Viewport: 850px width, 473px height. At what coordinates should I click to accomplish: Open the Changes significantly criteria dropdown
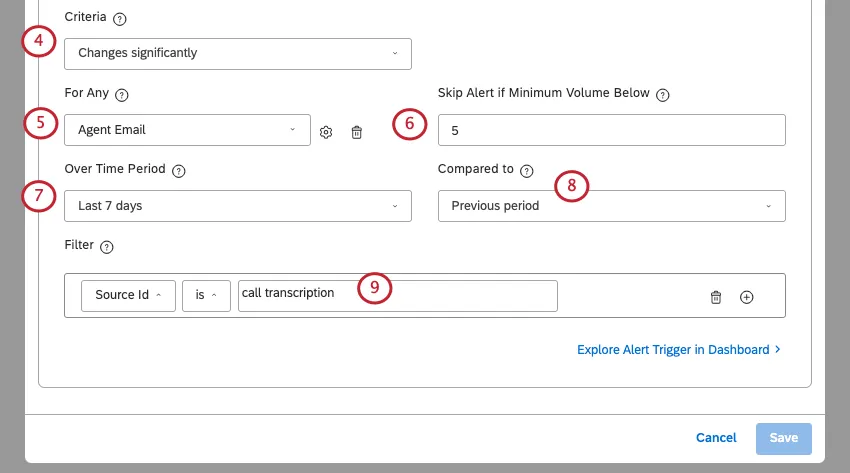tap(237, 53)
